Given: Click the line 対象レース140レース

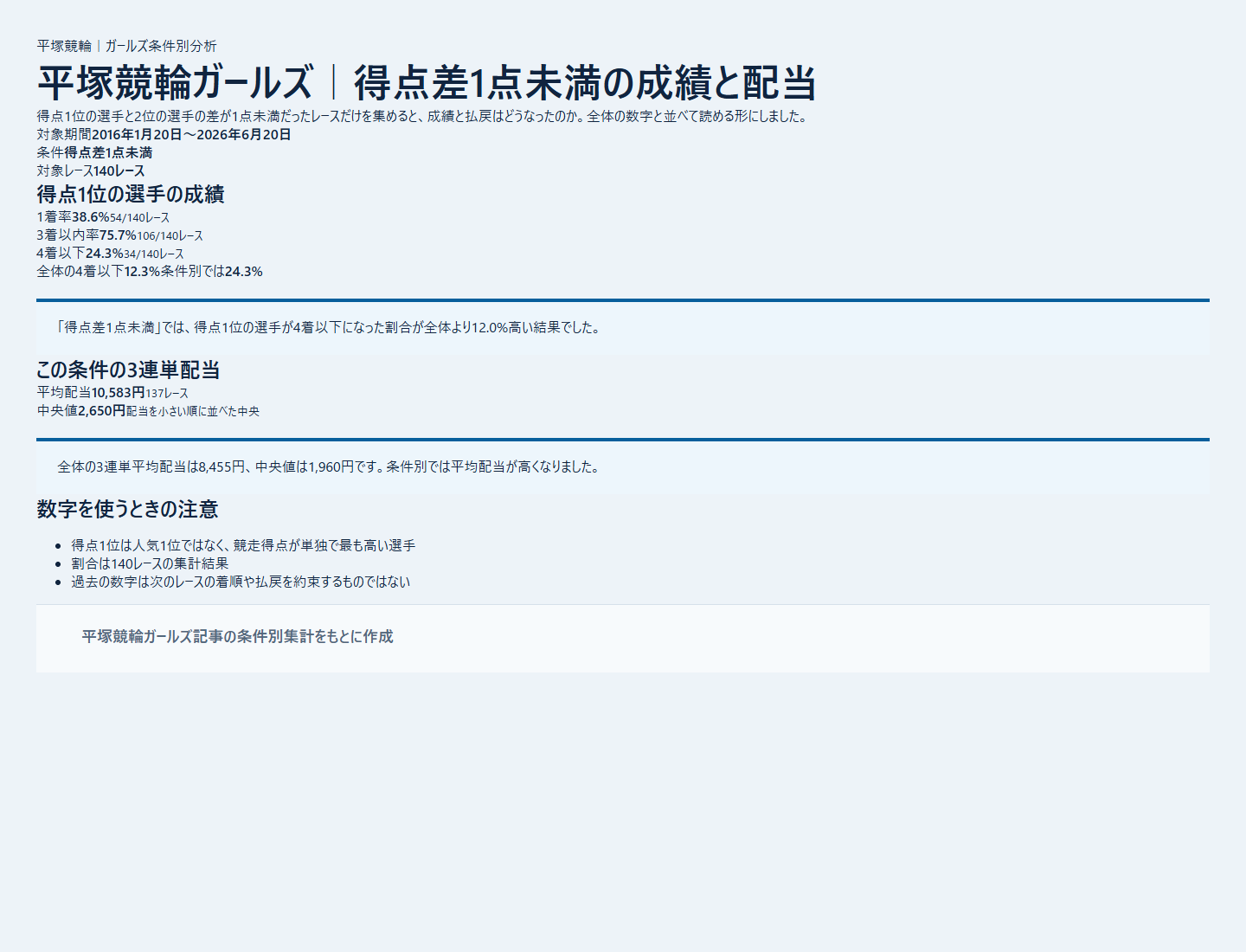Looking at the screenshot, I should click(x=91, y=170).
